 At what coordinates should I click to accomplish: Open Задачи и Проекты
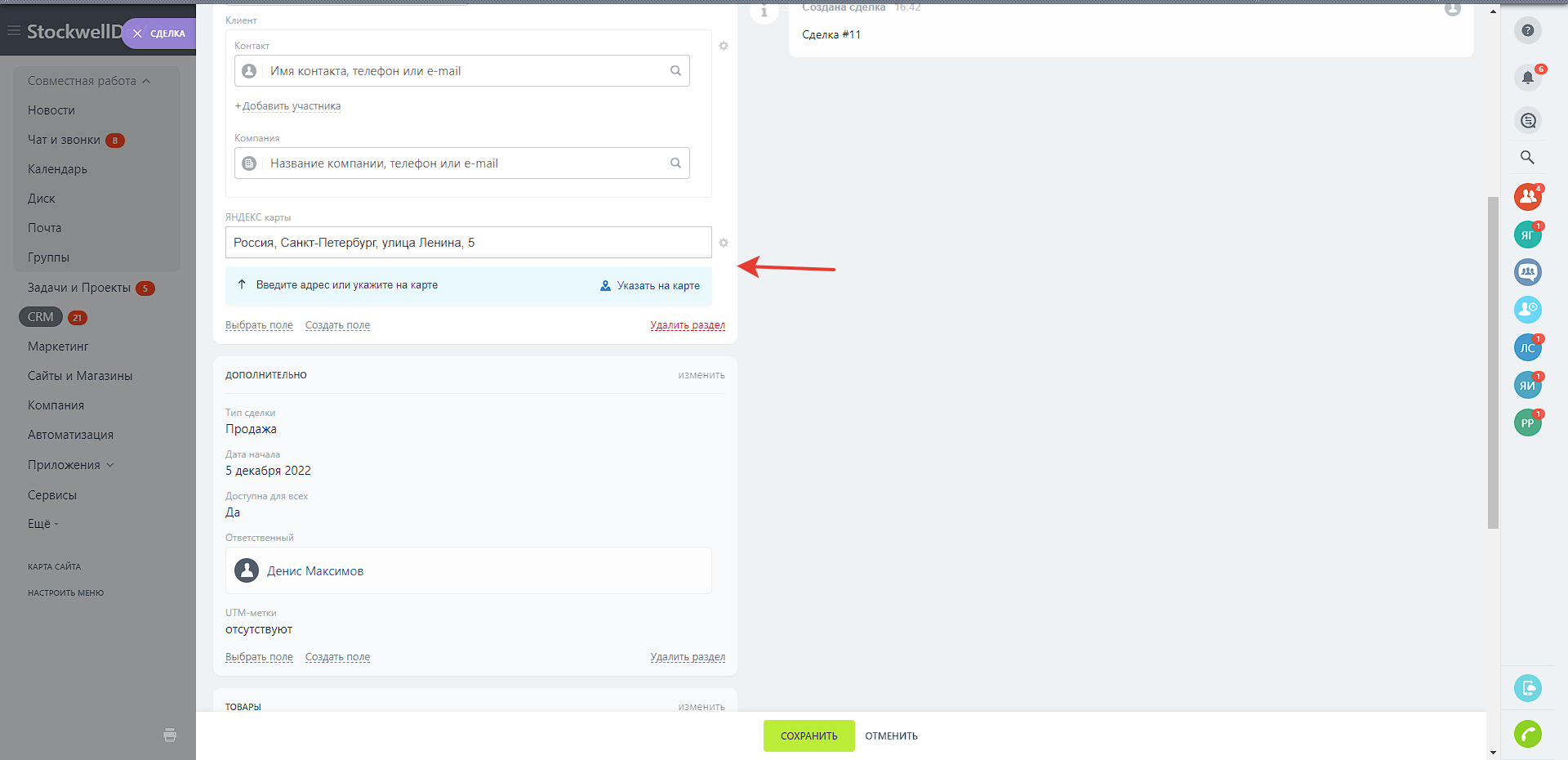click(79, 288)
